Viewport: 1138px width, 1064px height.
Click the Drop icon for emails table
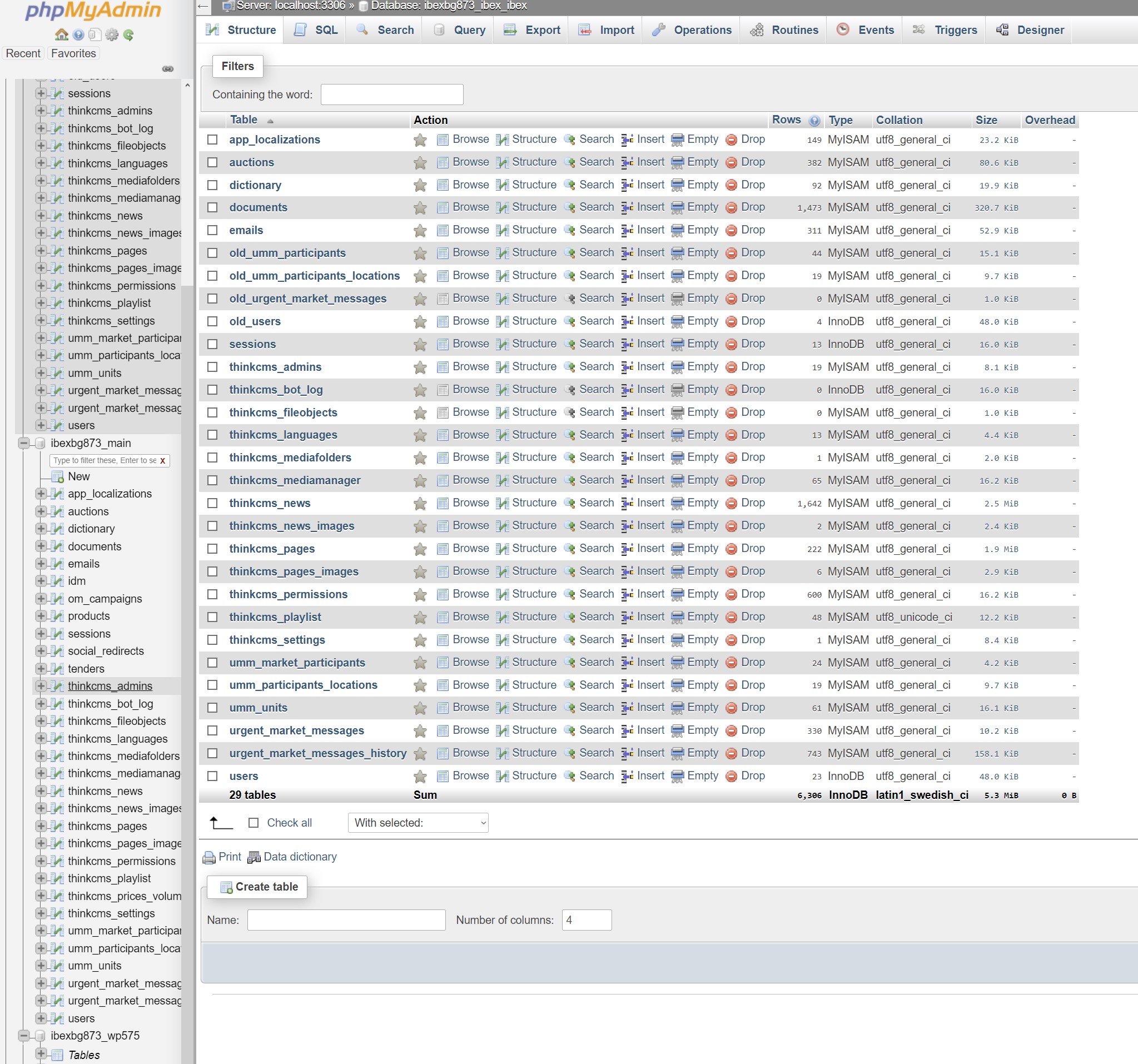pos(731,230)
